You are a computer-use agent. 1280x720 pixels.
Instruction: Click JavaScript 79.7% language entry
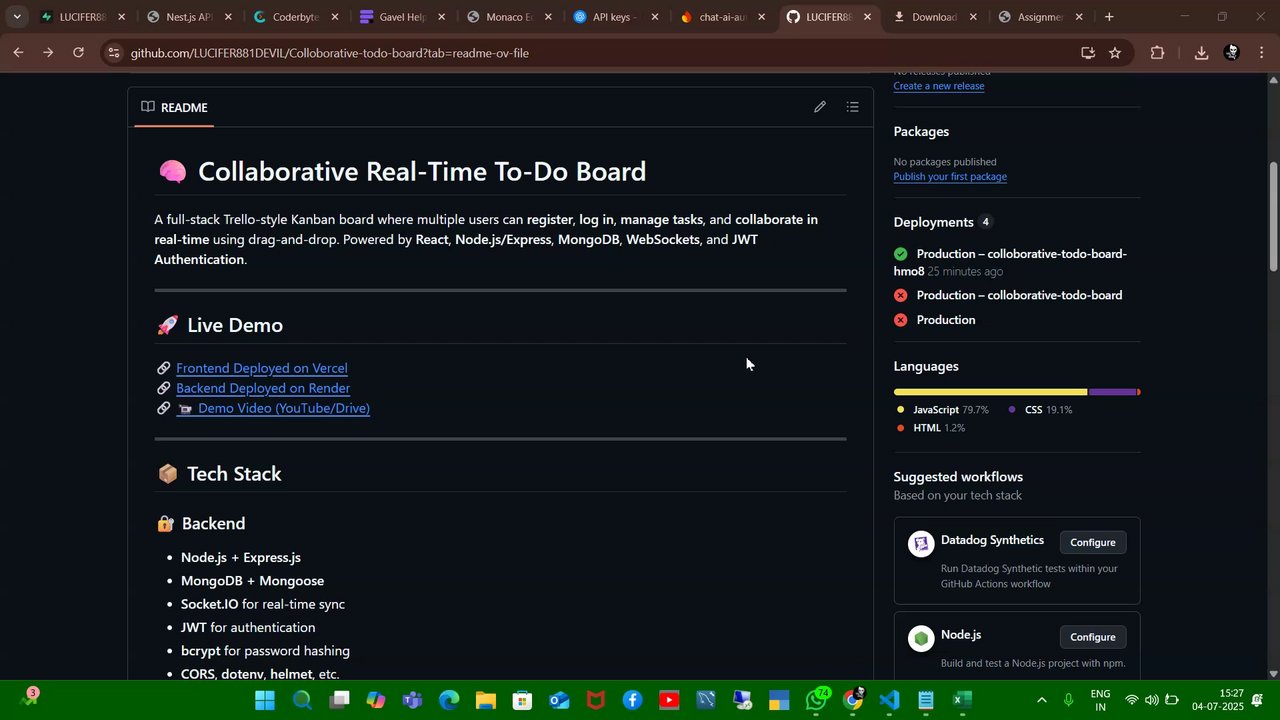[x=942, y=410]
